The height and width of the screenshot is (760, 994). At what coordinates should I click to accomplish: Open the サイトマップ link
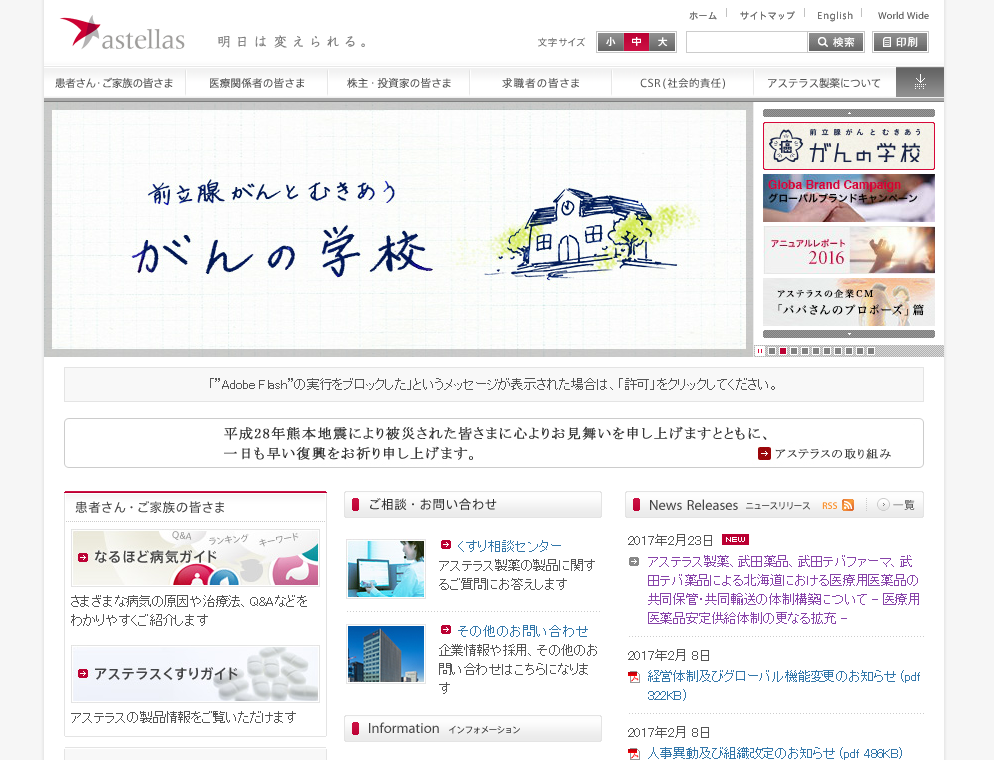pyautogui.click(x=767, y=15)
